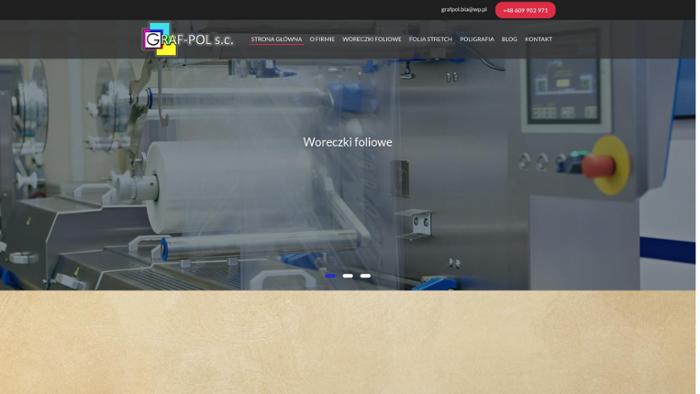
Task: Switch to the second slide dot
Action: tap(348, 276)
